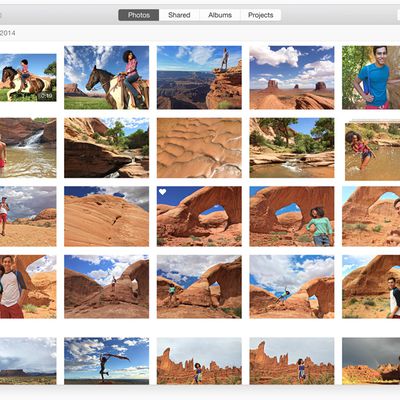
Task: Open the Projects tab
Action: [x=261, y=15]
